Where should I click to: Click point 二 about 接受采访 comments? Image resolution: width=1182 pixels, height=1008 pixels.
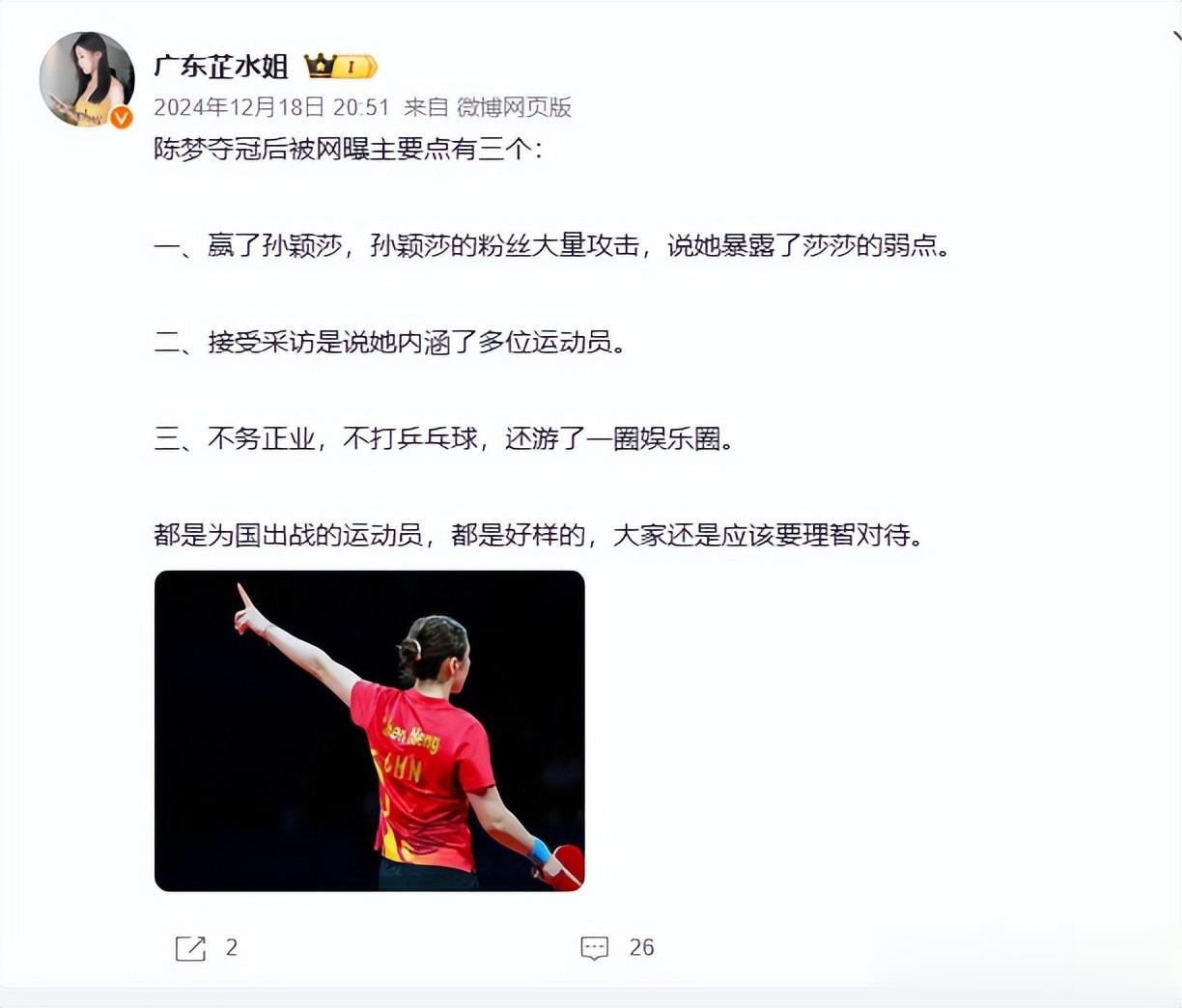tap(389, 343)
